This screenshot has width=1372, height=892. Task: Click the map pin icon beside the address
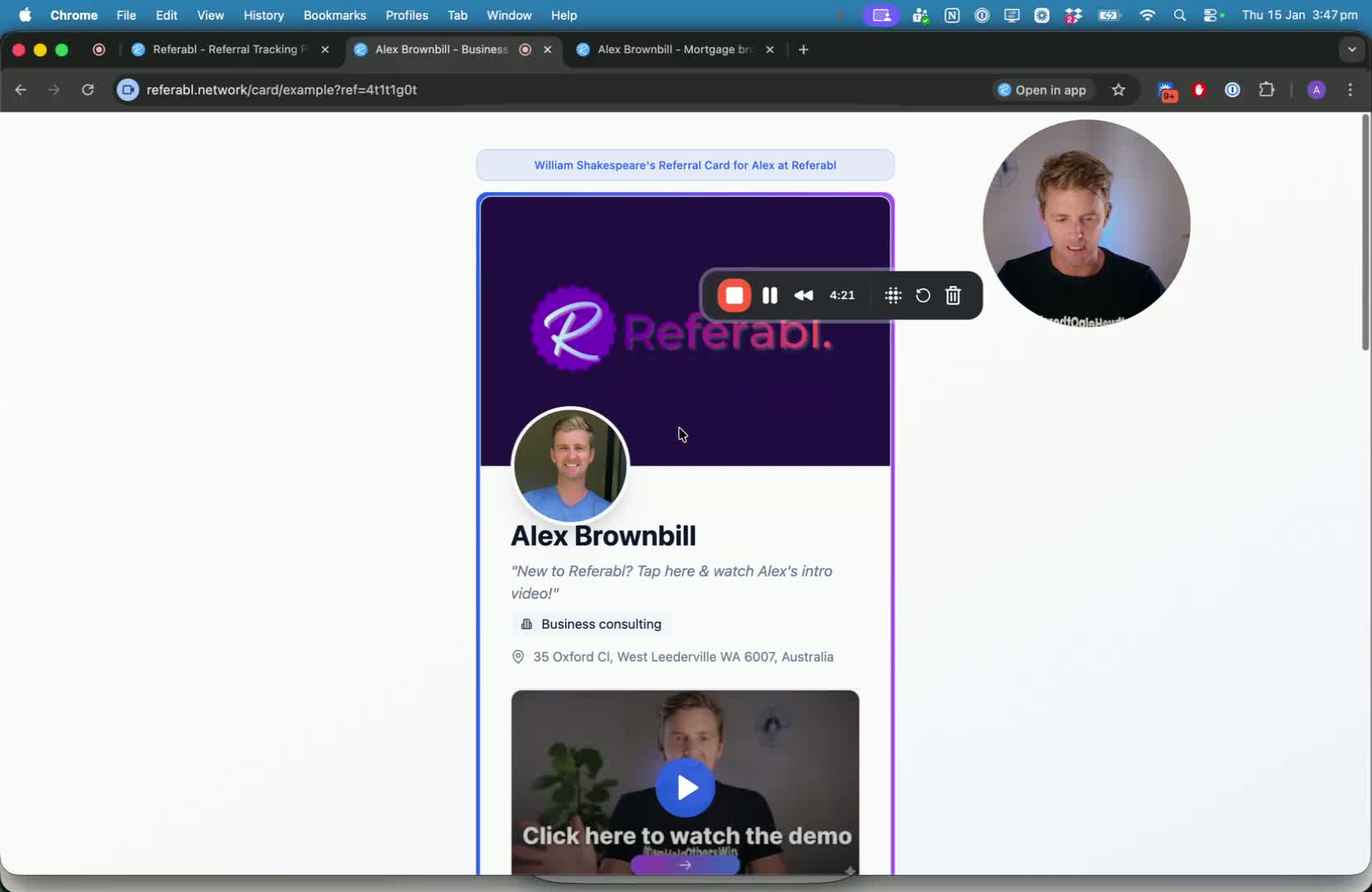[518, 657]
